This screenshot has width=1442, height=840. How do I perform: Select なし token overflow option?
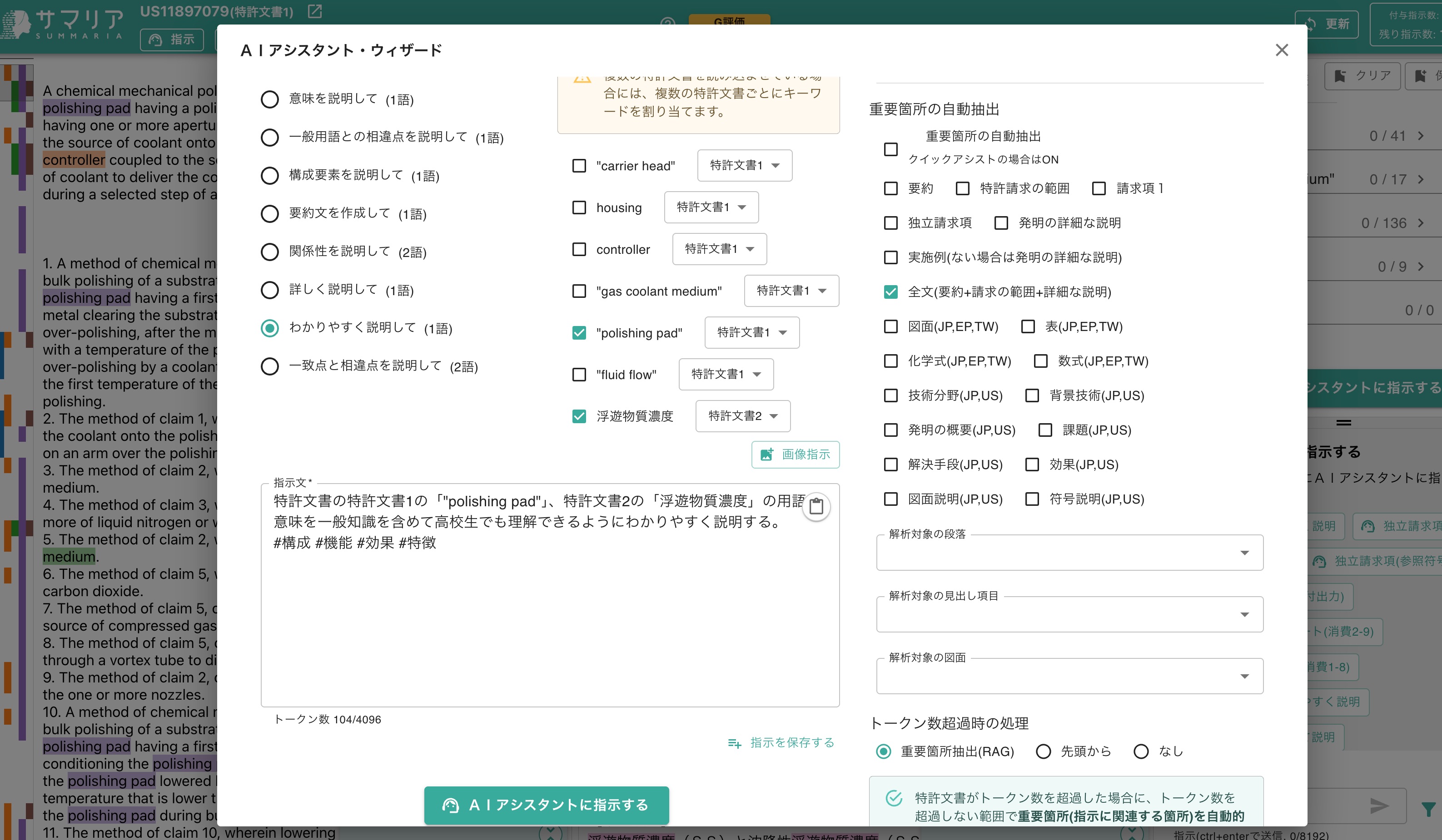[1141, 751]
